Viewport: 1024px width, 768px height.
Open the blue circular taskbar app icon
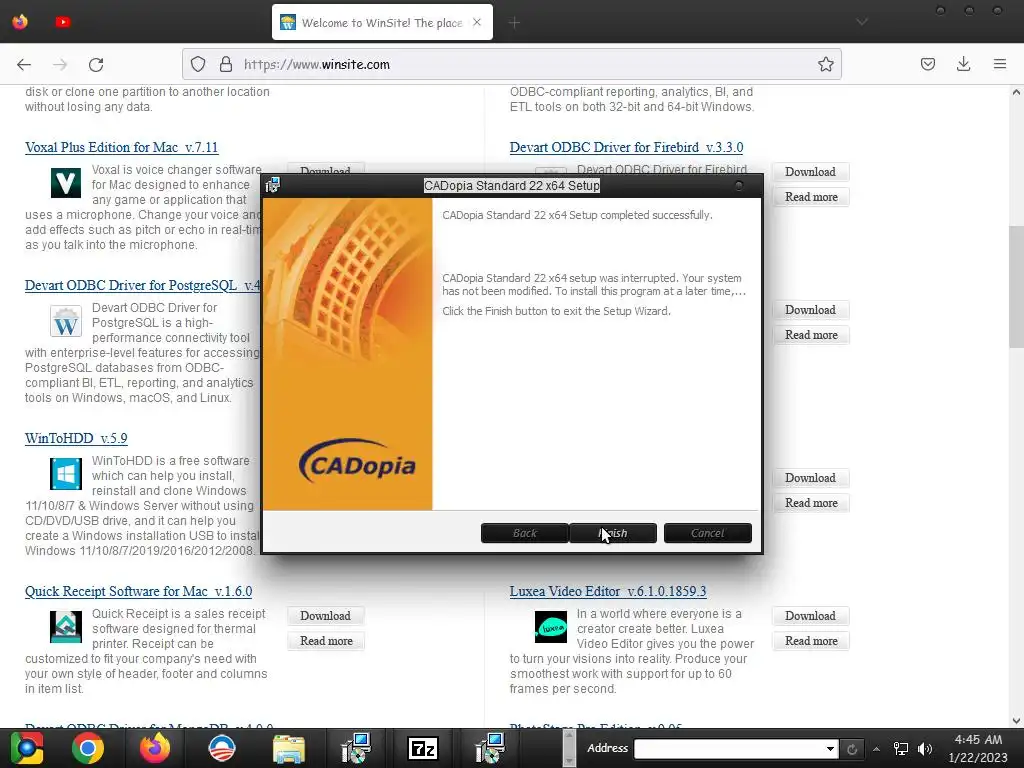(222, 748)
